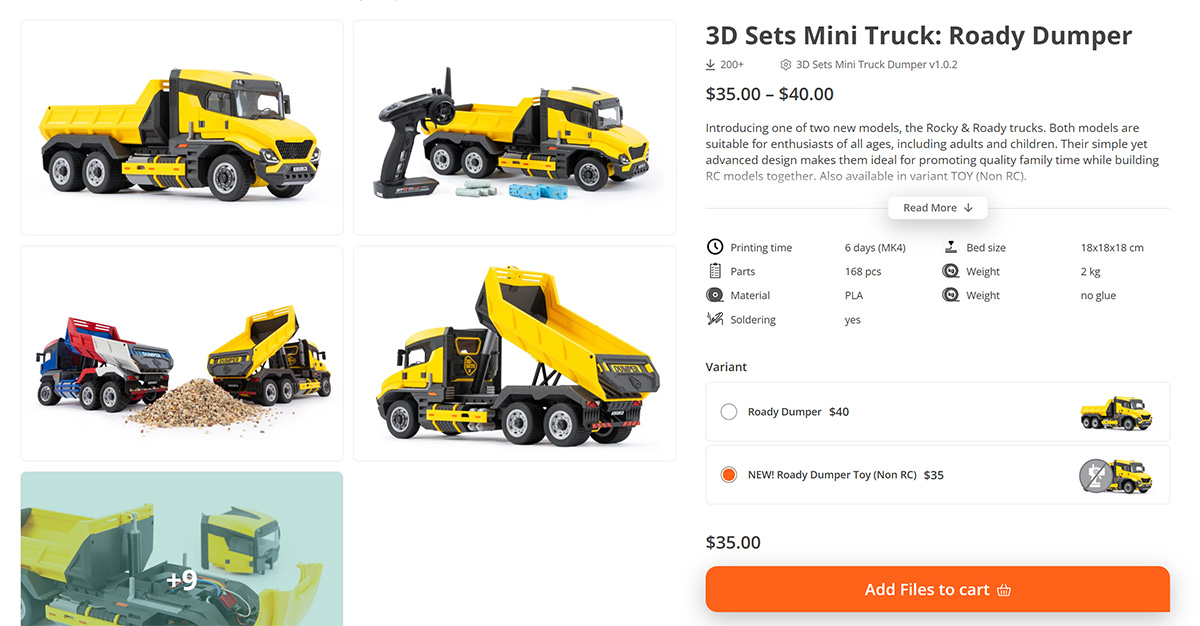Click the Soldering iron icon
The image size is (1200, 626).
(x=715, y=320)
